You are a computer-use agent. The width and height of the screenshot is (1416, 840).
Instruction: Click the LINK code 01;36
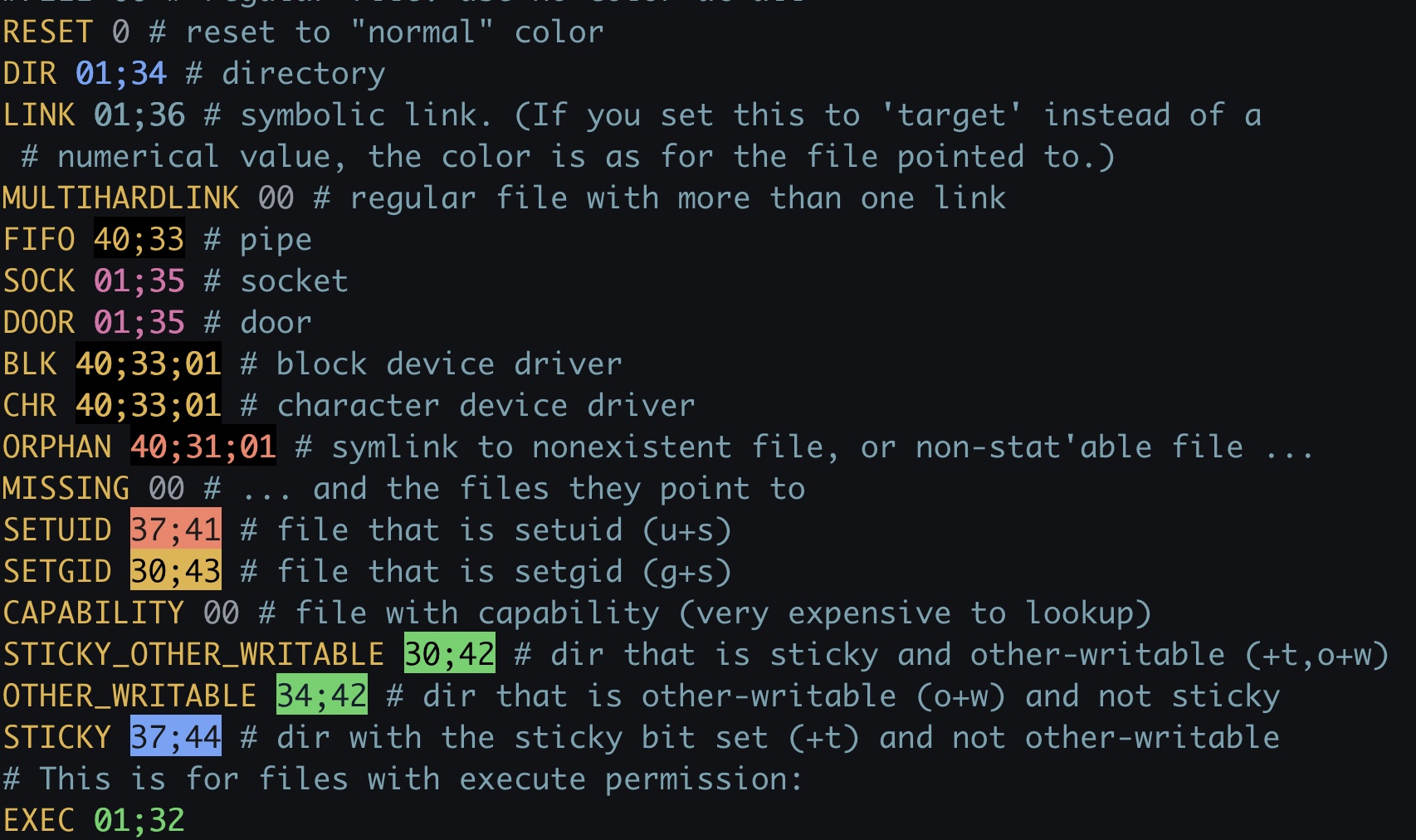tap(139, 115)
